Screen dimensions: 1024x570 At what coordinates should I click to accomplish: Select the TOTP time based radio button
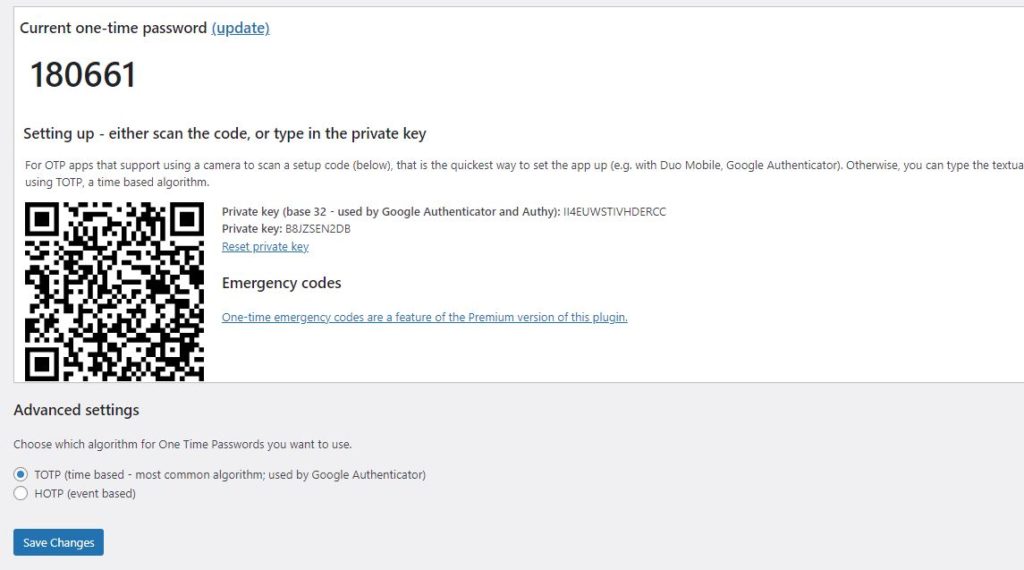tap(21, 474)
